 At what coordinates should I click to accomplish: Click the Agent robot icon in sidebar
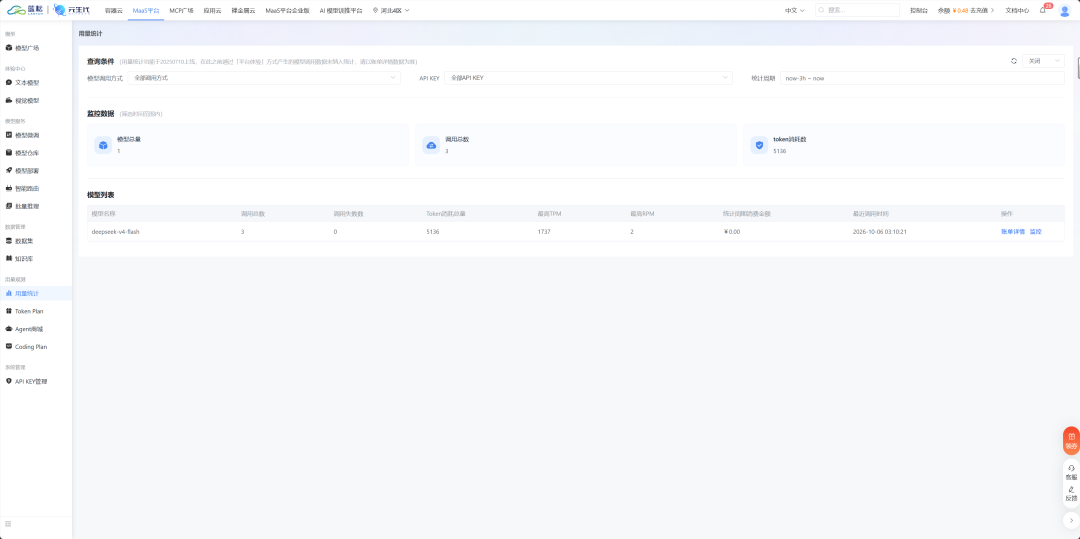(x=8, y=328)
